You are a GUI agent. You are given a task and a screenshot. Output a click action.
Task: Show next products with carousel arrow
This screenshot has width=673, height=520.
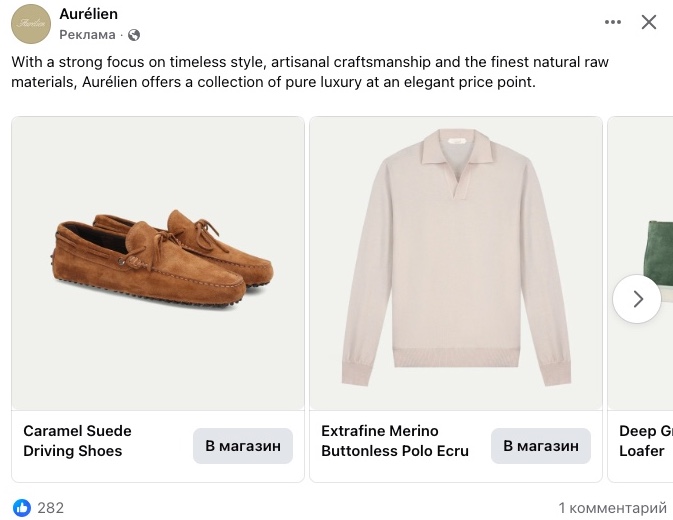pos(637,299)
